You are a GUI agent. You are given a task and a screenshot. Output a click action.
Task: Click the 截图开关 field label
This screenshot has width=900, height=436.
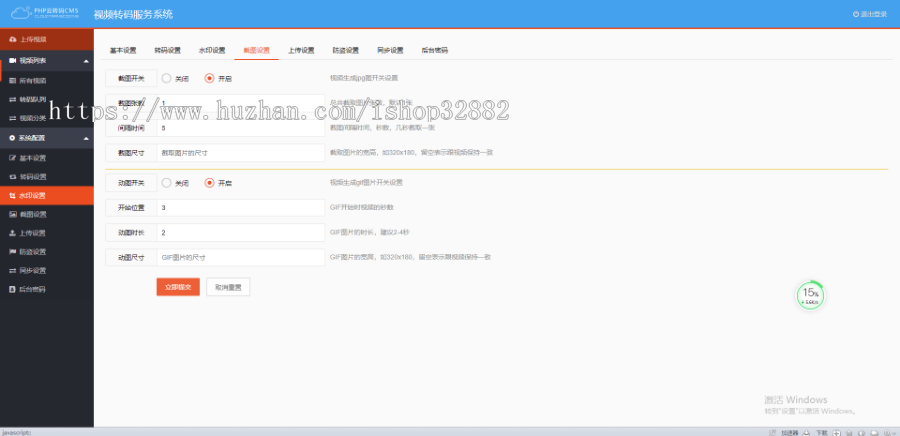tap(131, 79)
